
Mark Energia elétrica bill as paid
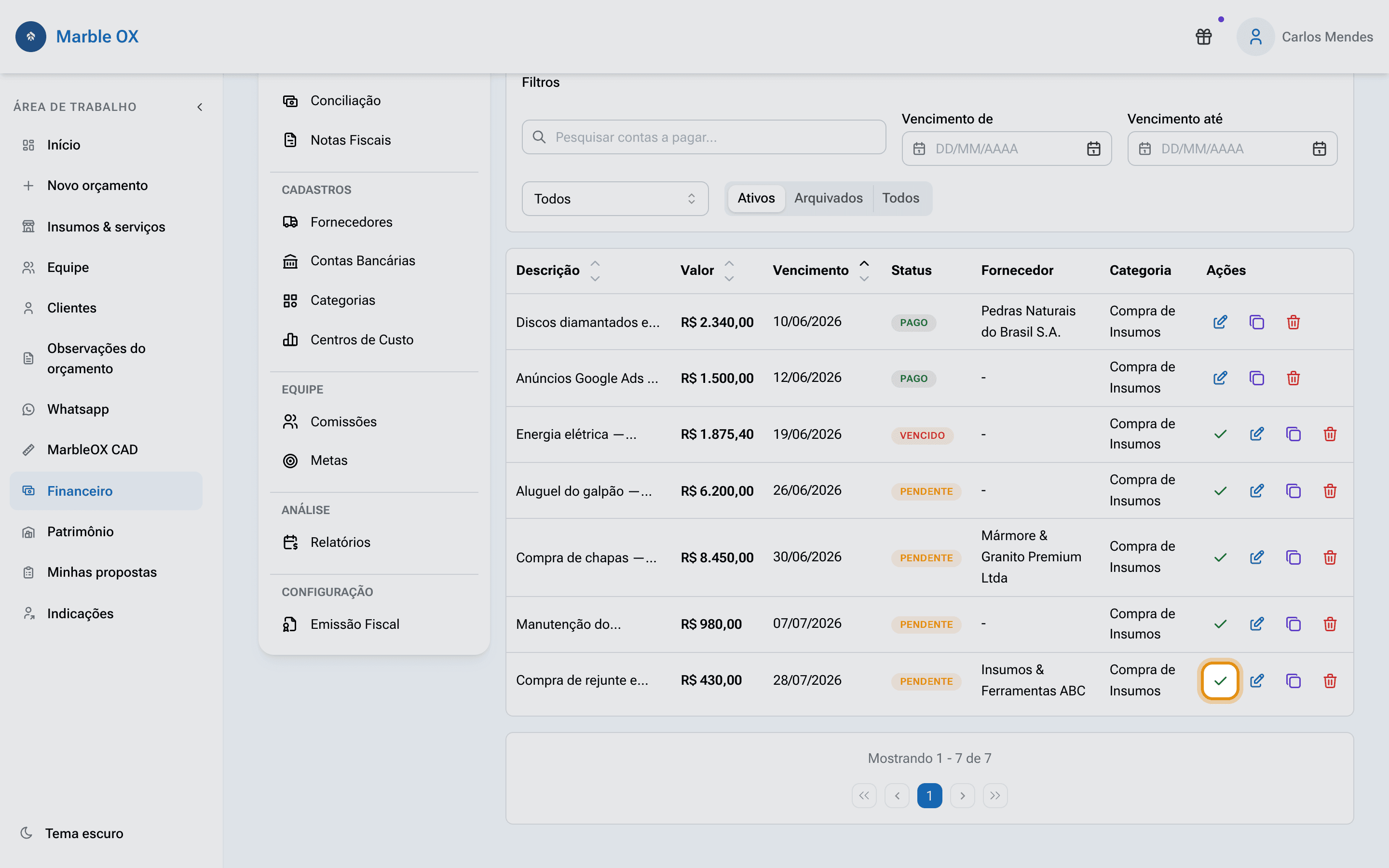[x=1220, y=434]
